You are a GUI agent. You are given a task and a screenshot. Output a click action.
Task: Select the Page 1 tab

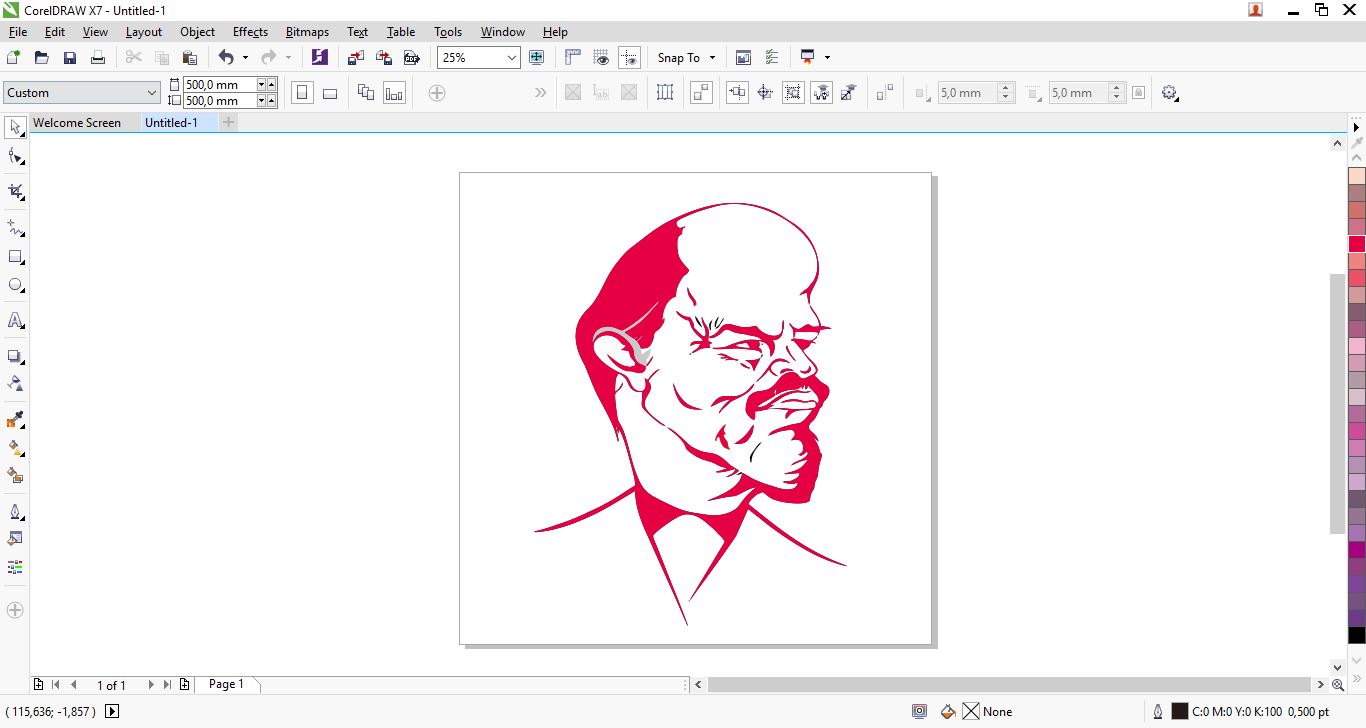point(226,685)
